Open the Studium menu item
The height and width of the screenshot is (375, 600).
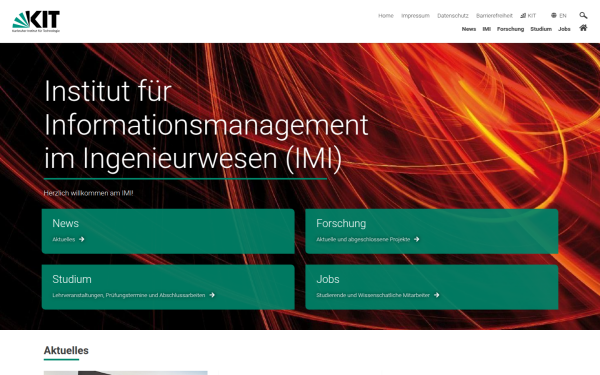point(541,29)
